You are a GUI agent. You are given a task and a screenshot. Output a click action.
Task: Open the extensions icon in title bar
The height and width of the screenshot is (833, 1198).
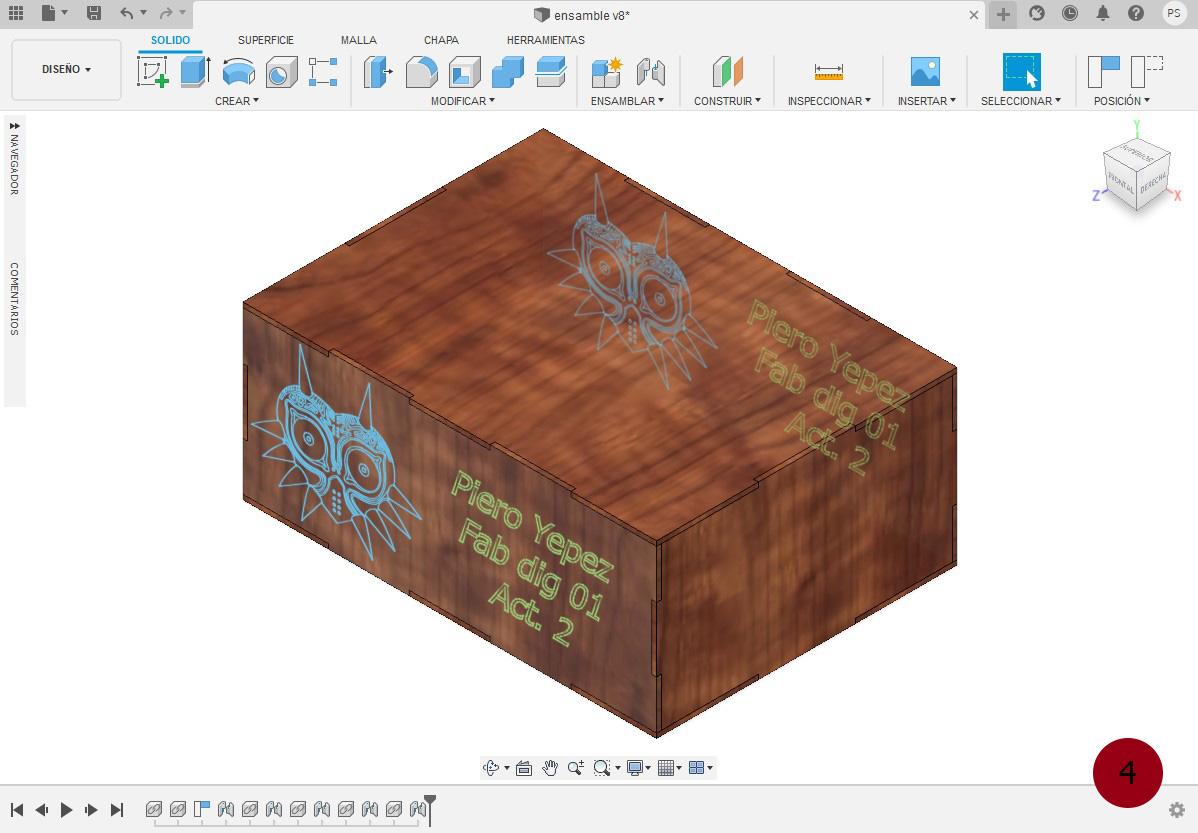point(1037,13)
